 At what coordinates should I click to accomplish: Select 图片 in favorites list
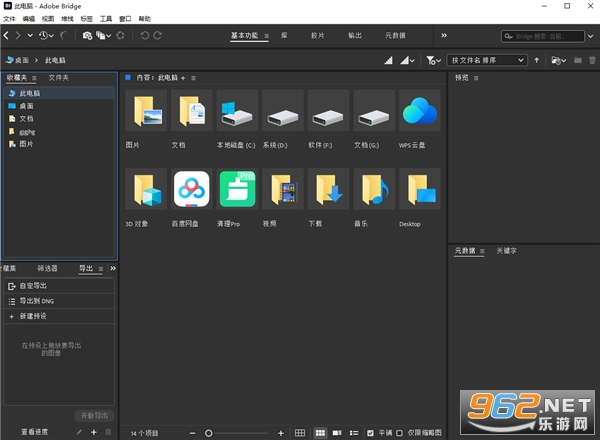(59, 144)
